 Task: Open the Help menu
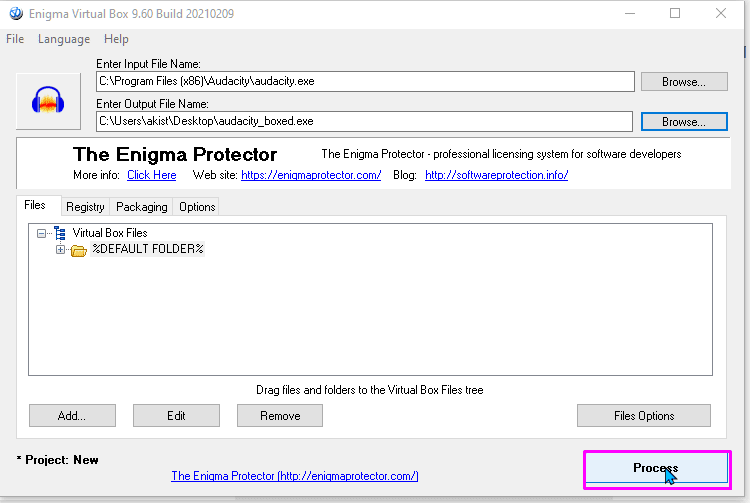pyautogui.click(x=116, y=39)
